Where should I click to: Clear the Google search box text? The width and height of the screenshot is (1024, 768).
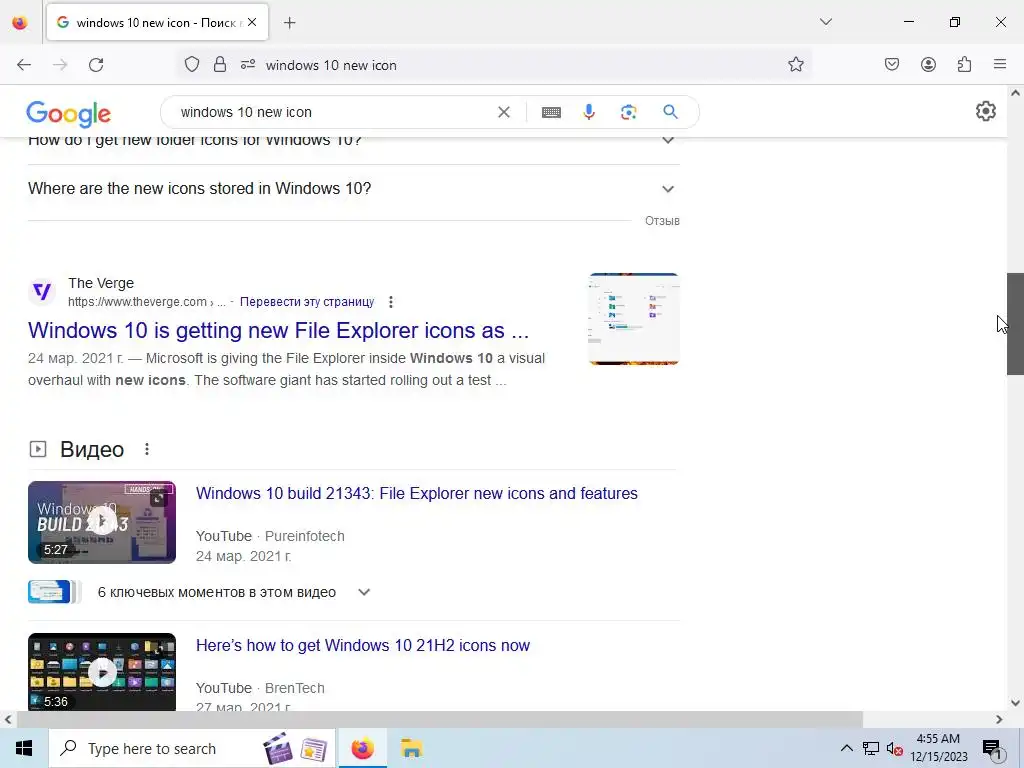[x=504, y=112]
